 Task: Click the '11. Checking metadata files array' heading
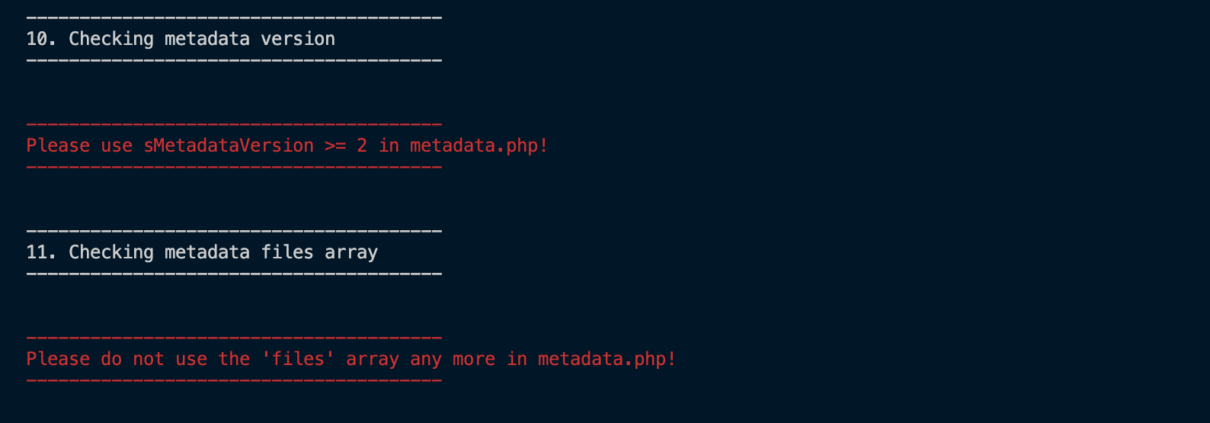point(202,252)
